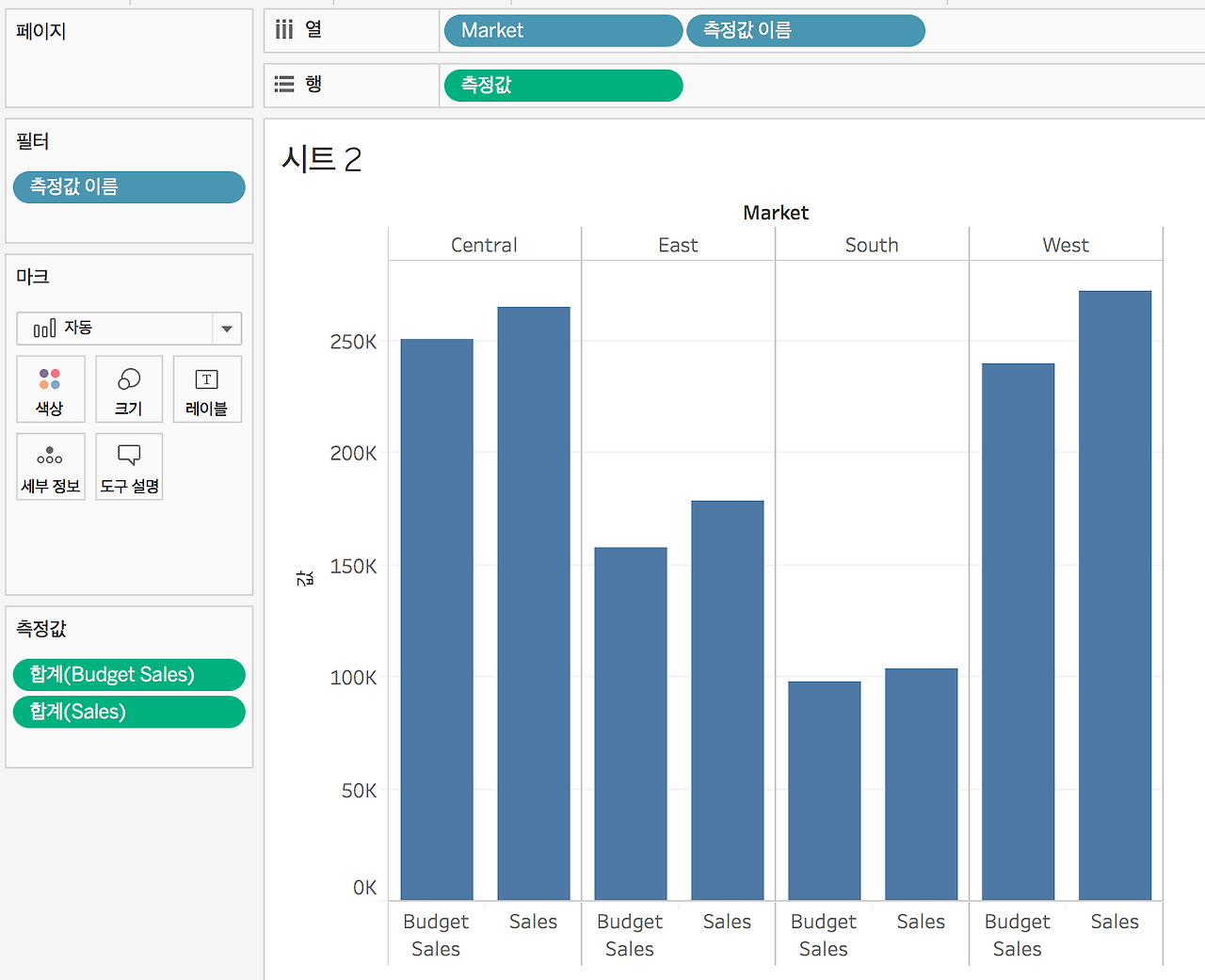Click the columns shelf icon next to 열
The width and height of the screenshot is (1205, 980).
pos(284,30)
